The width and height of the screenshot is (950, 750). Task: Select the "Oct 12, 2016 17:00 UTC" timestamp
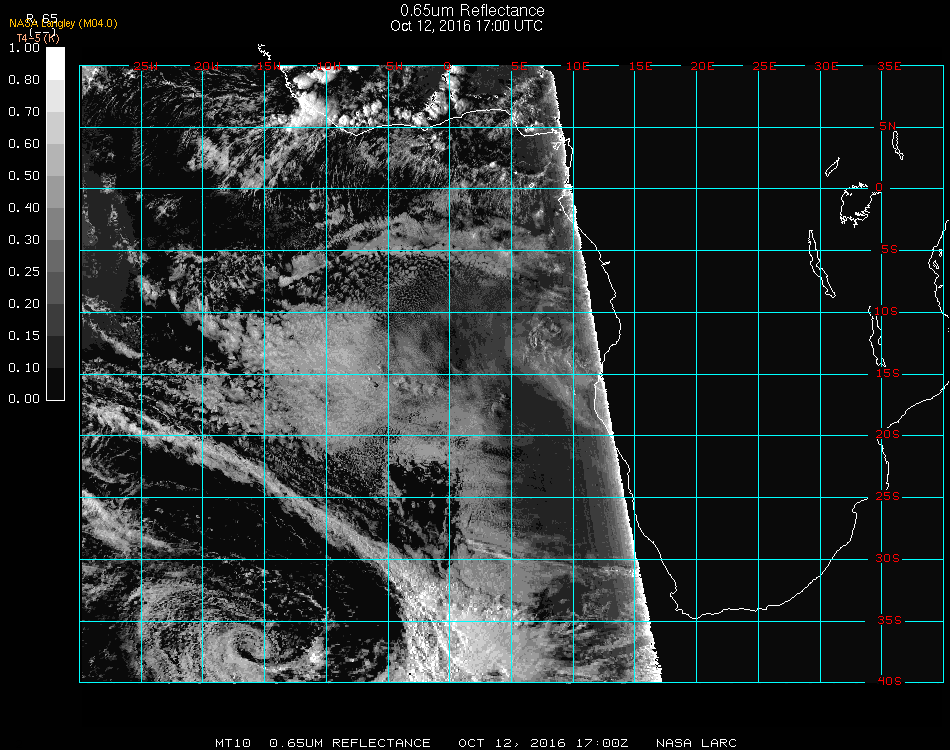click(467, 26)
